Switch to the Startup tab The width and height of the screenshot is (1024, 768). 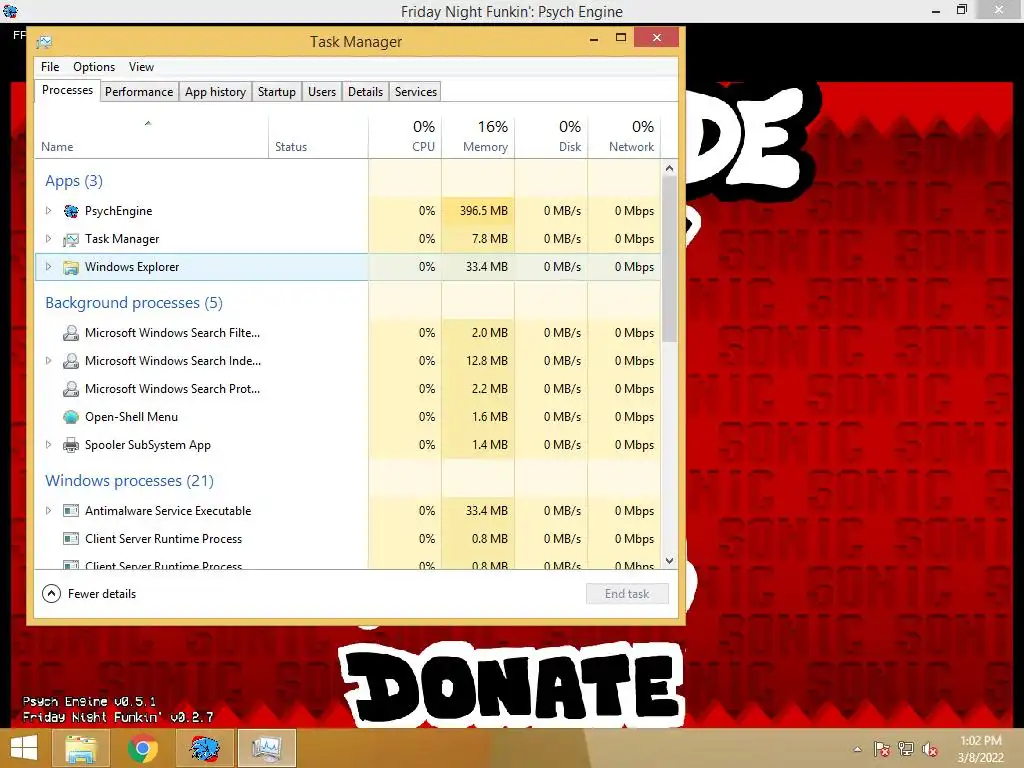click(x=277, y=92)
